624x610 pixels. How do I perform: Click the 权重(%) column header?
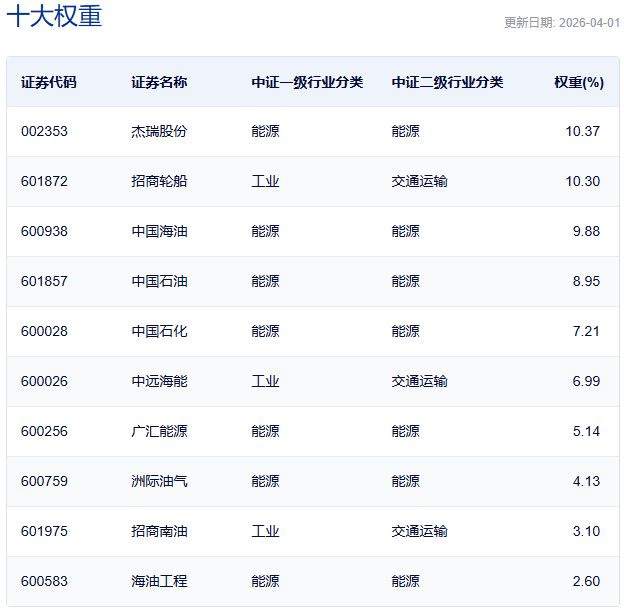pos(579,82)
